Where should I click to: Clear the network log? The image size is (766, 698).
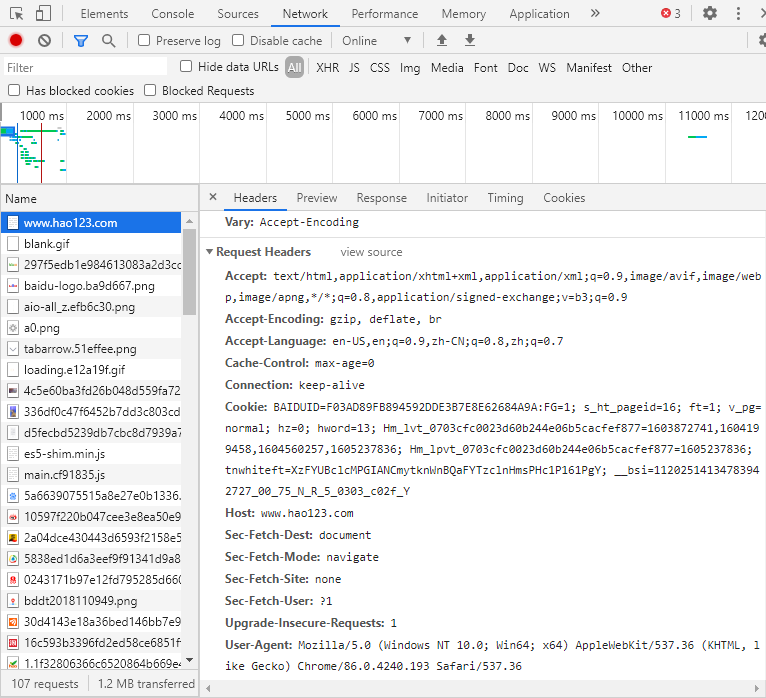[44, 40]
